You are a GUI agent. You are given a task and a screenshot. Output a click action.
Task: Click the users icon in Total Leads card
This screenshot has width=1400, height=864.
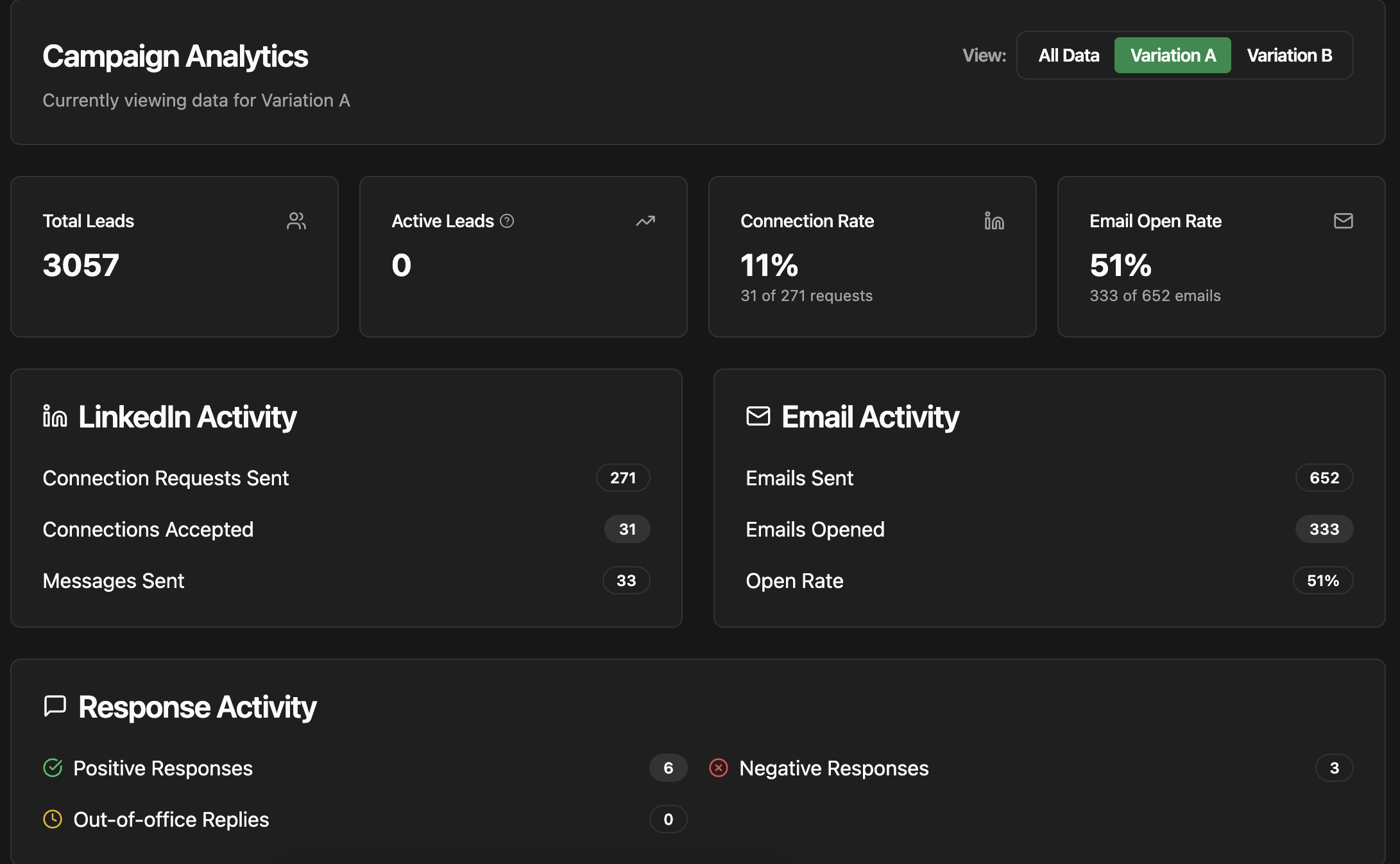pos(296,221)
